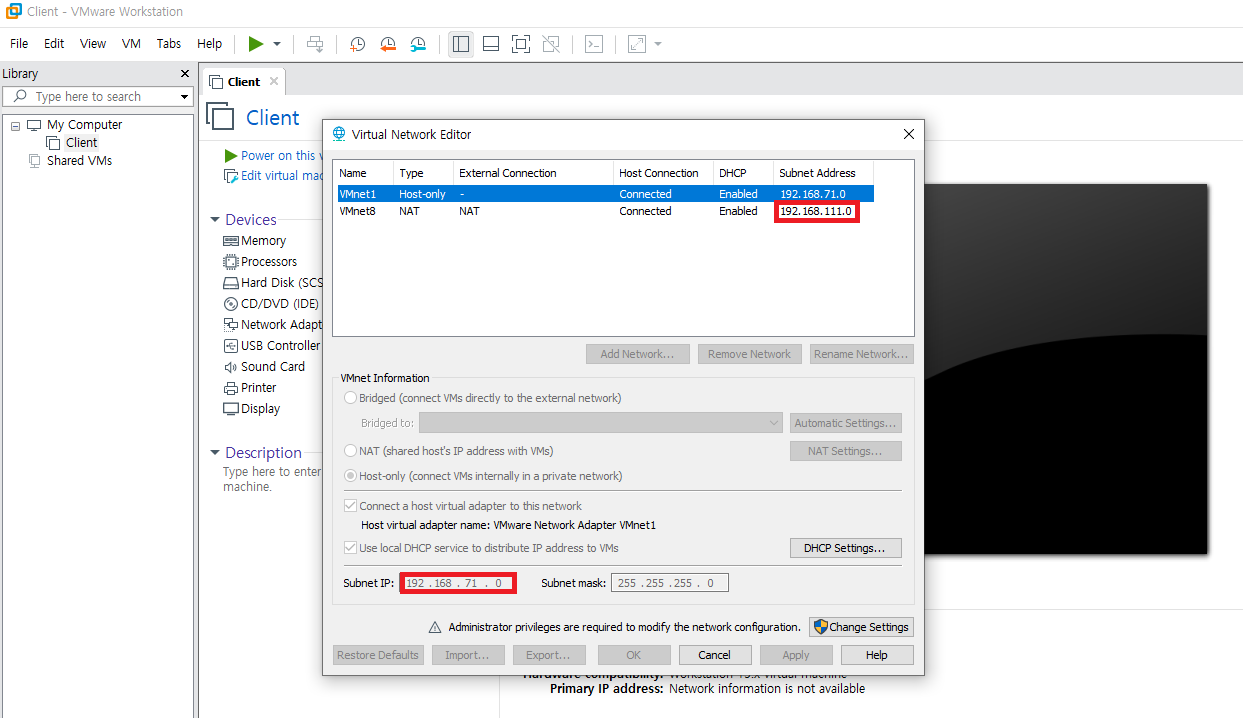Close the Library panel with its X
This screenshot has width=1243, height=718.
(184, 73)
